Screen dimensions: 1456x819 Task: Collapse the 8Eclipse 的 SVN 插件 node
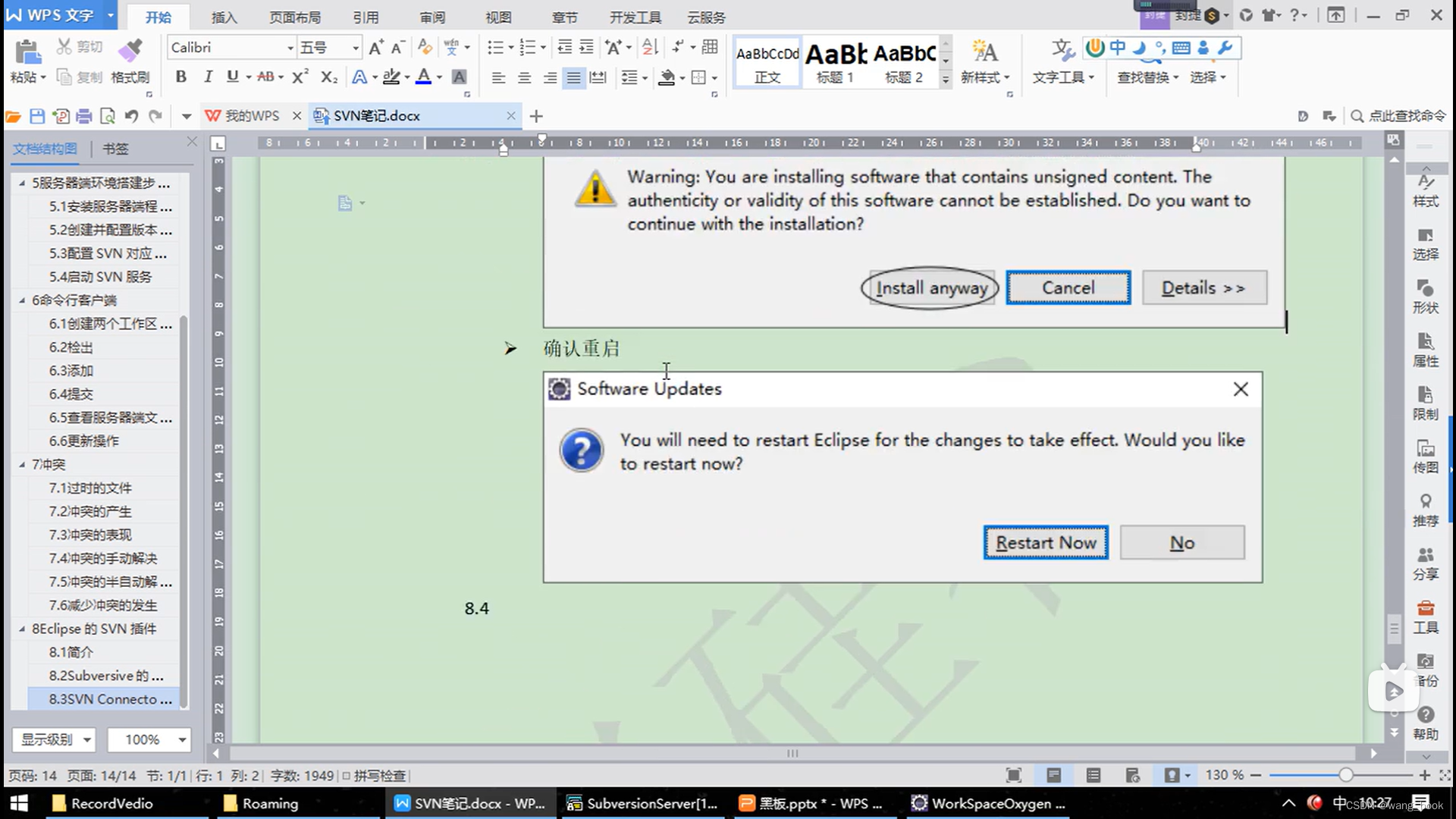[x=22, y=629]
